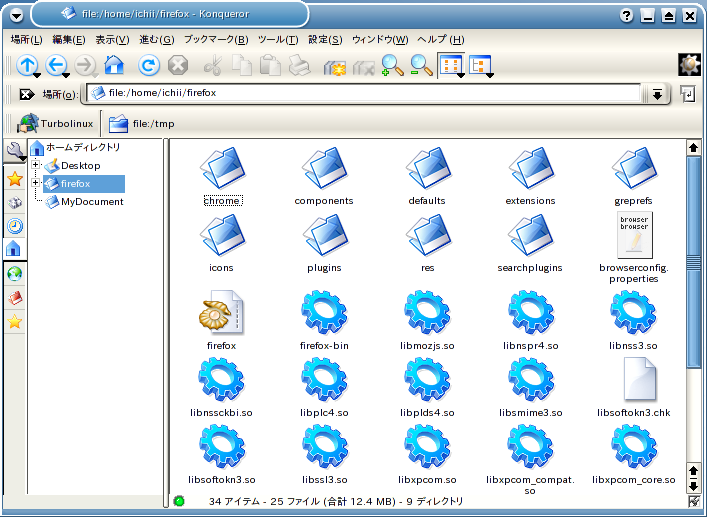The height and width of the screenshot is (517, 707).
Task: Zoom in with plus magnifier icon
Action: [392, 65]
